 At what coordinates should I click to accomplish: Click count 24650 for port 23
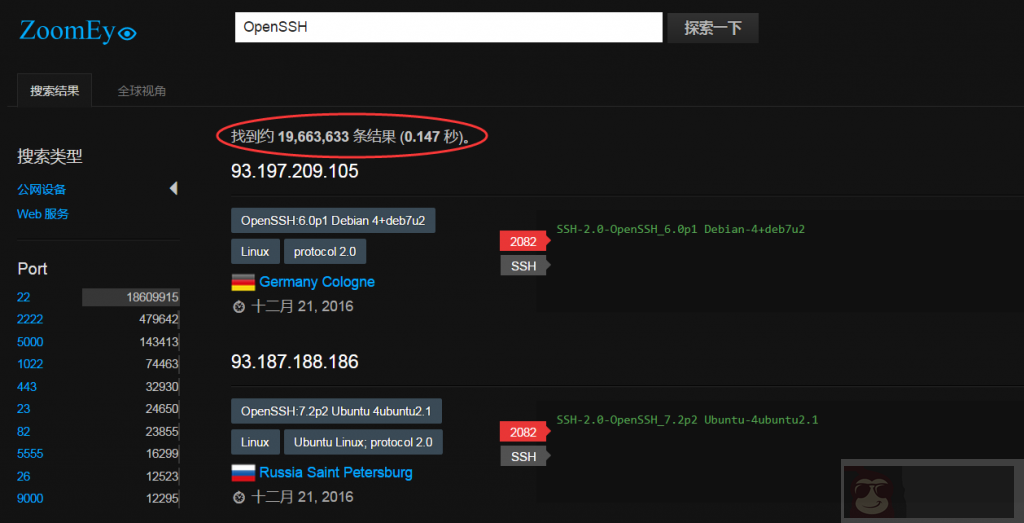point(162,409)
